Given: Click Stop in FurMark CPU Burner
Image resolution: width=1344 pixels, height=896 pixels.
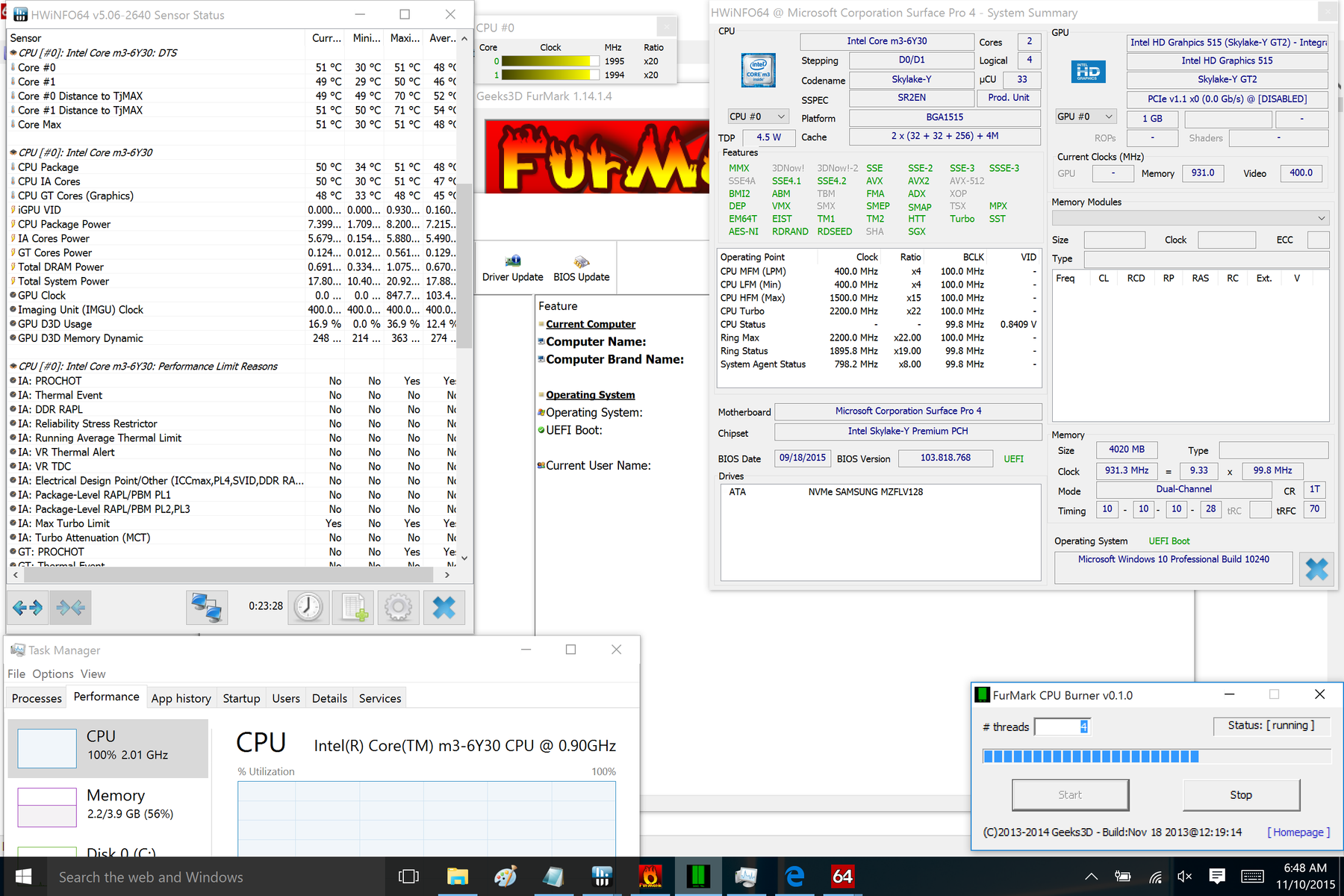Looking at the screenshot, I should (1241, 795).
